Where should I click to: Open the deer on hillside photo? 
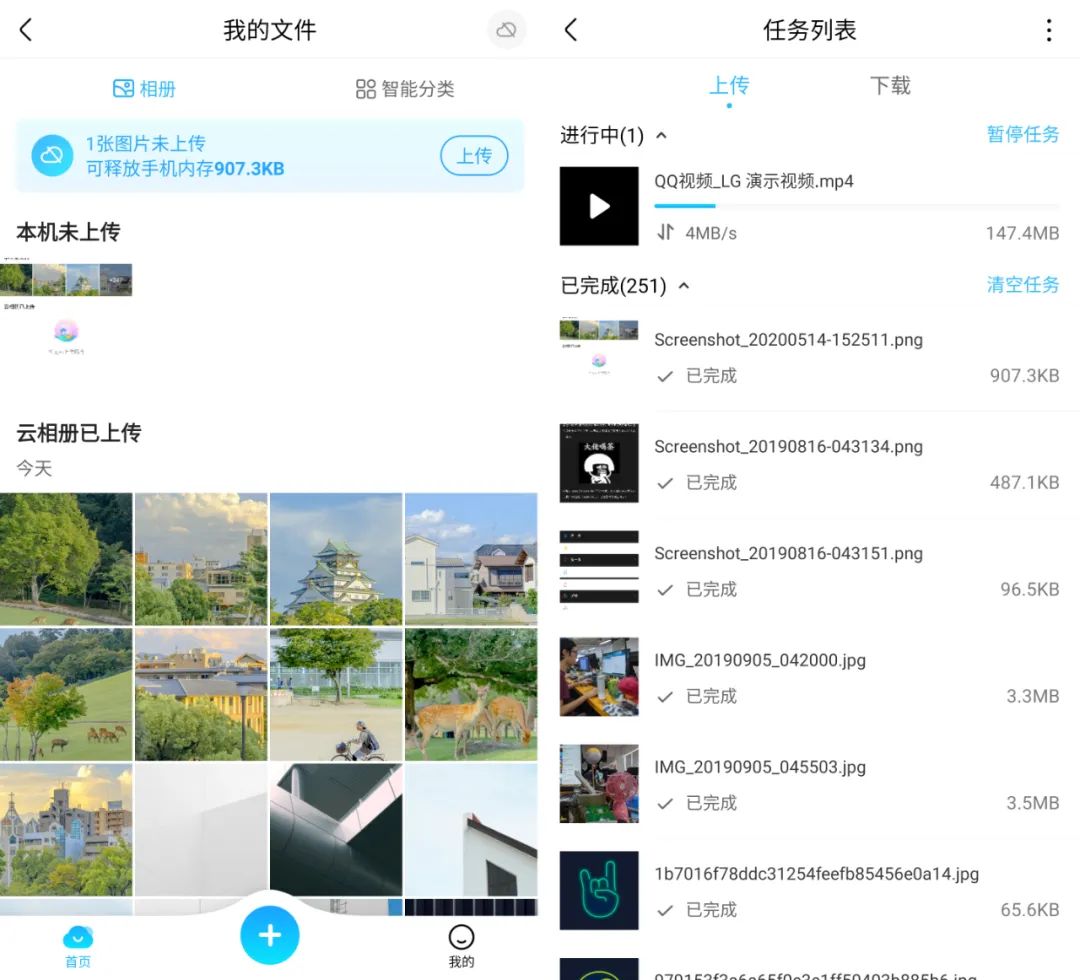[x=66, y=694]
